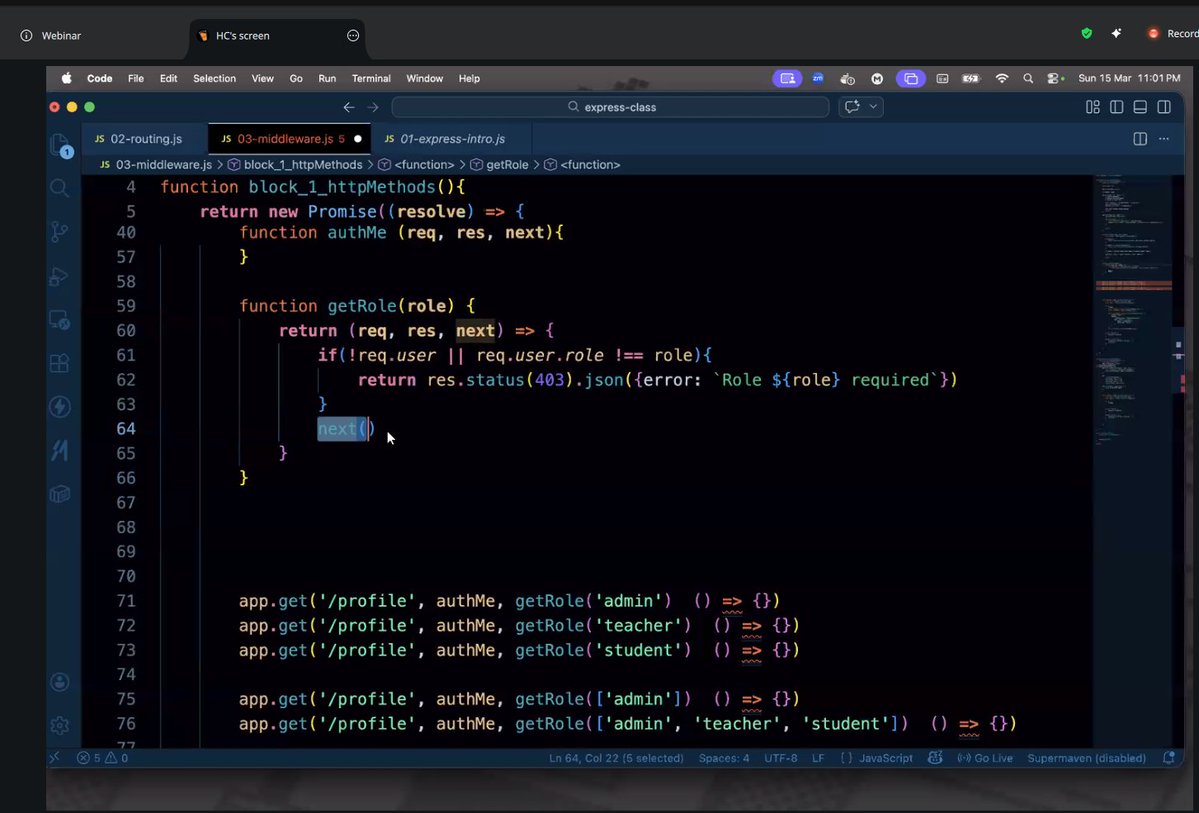The width and height of the screenshot is (1199, 813).
Task: Click the AI Companion sparkle icon
Action: coord(1116,34)
